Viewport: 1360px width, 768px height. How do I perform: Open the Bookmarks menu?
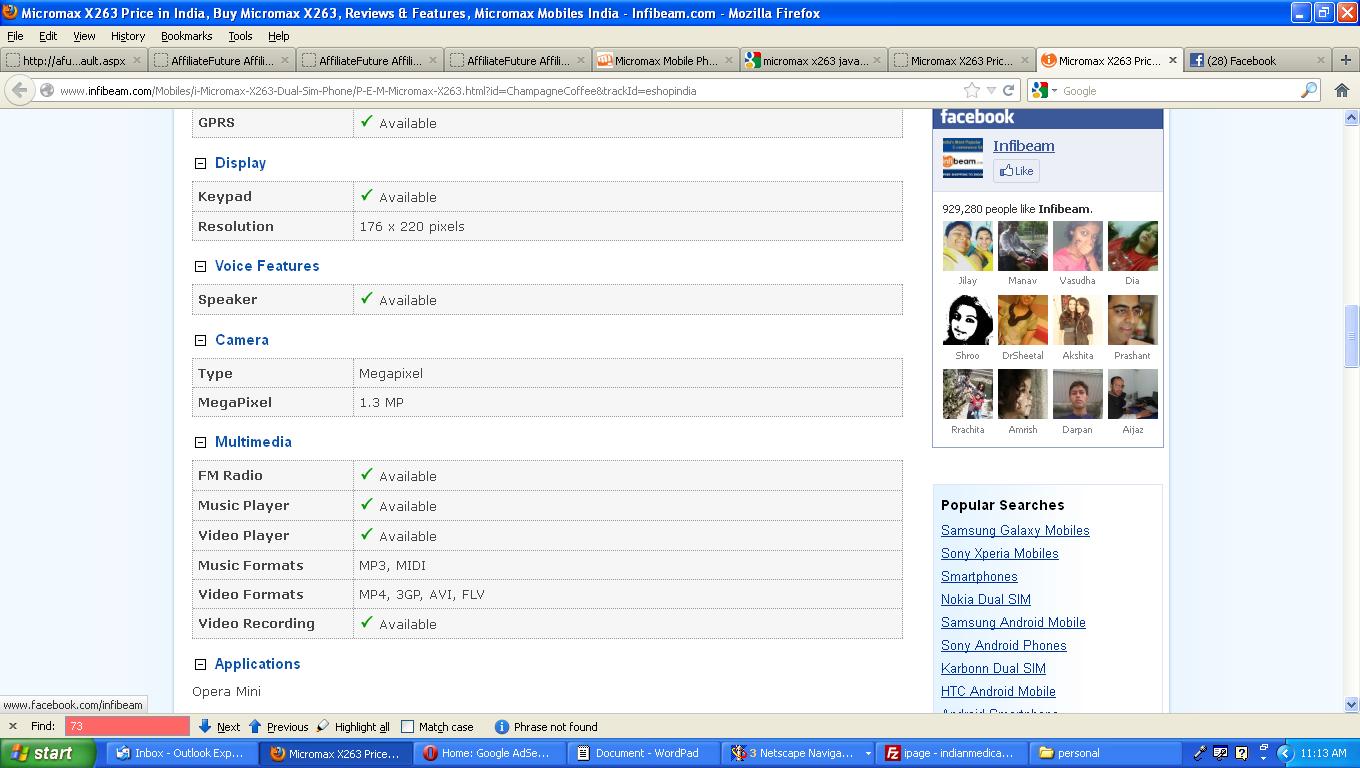point(186,36)
